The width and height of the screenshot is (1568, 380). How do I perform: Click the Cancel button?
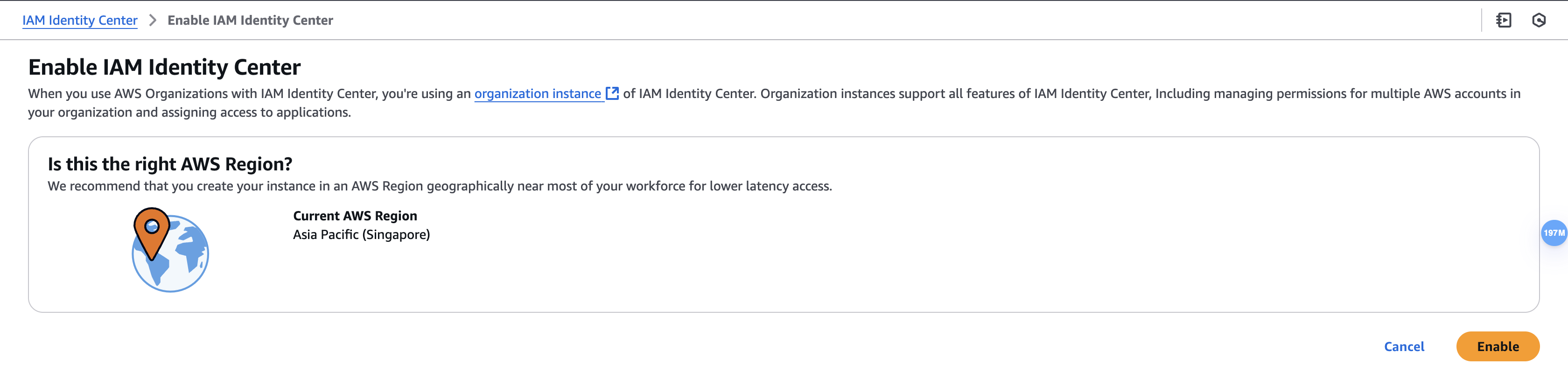(1404, 346)
